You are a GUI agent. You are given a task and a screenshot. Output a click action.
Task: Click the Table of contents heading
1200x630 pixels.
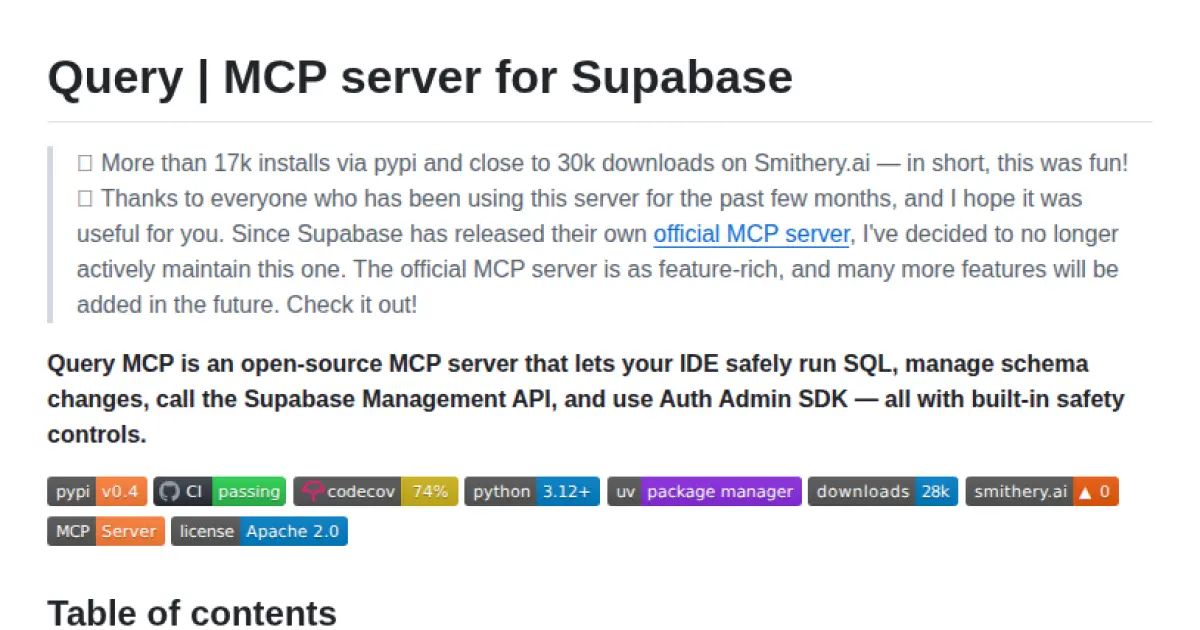coord(193,612)
